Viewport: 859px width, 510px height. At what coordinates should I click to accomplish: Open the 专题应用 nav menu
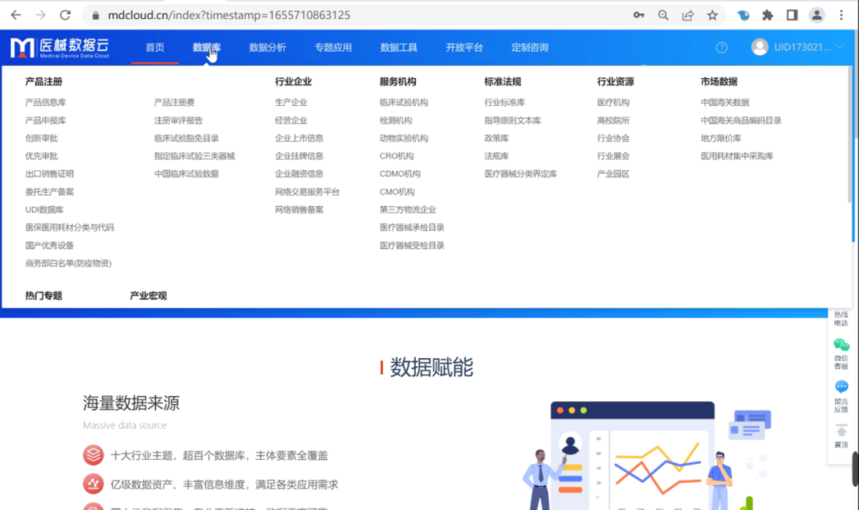[333, 48]
